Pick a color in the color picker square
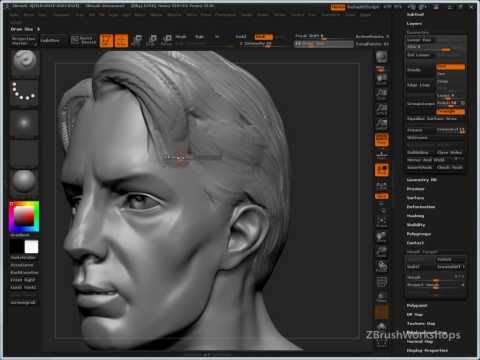The image size is (480, 360). tap(24, 216)
